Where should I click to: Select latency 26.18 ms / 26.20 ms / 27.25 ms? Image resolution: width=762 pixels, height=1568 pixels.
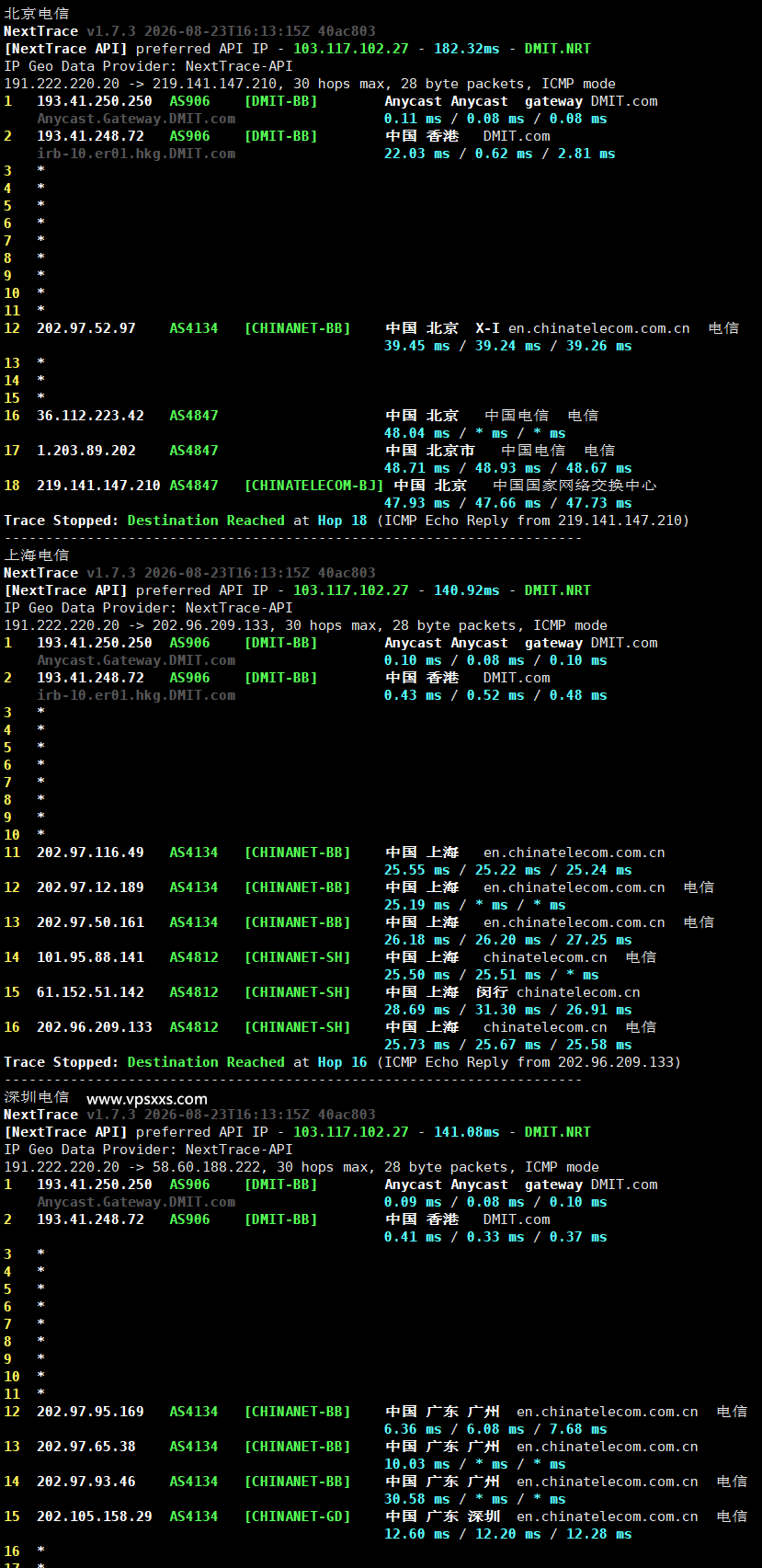click(508, 940)
